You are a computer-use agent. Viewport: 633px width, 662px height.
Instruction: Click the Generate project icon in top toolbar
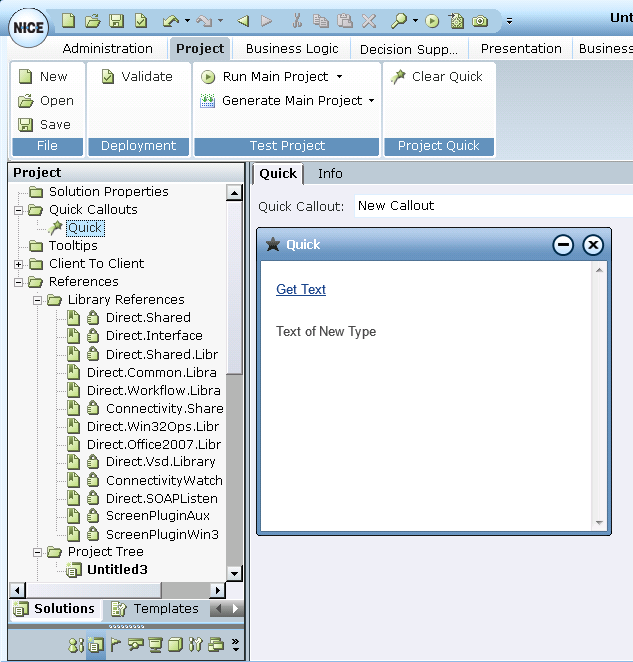coord(456,20)
